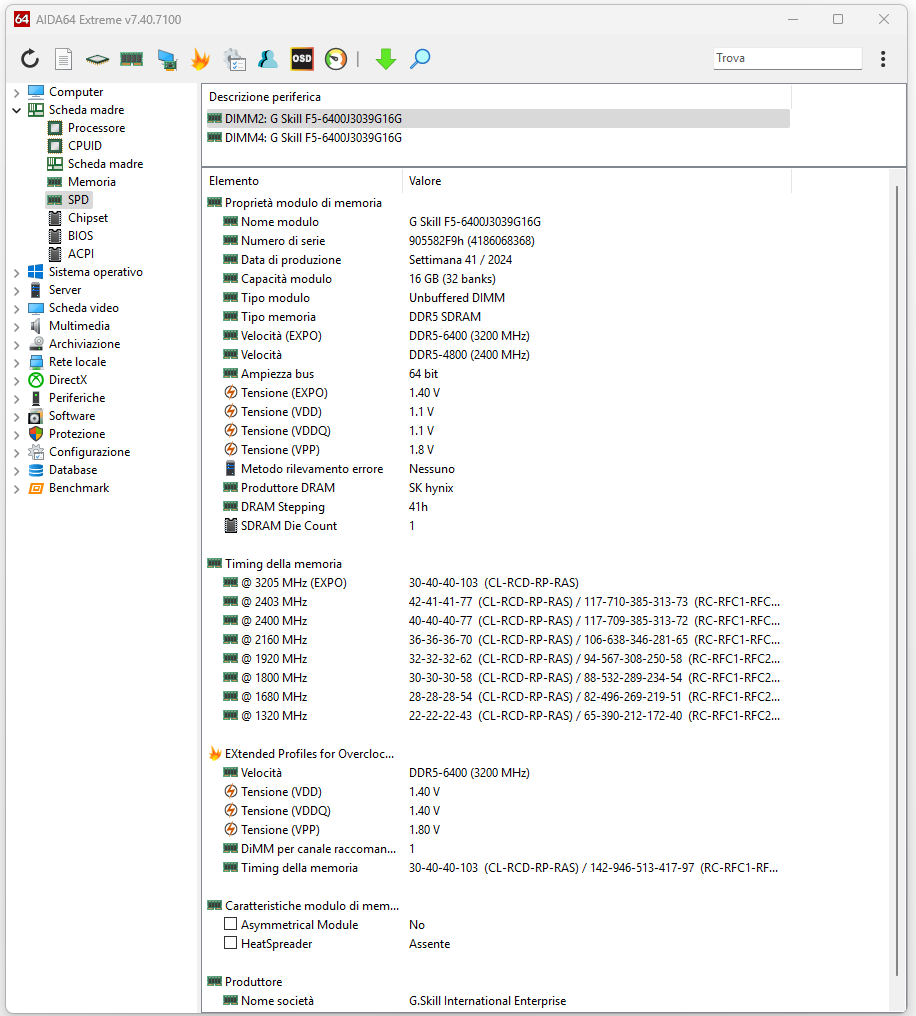Select the Tensione (EXPO) row
Image resolution: width=916 pixels, height=1016 pixels.
click(x=498, y=393)
